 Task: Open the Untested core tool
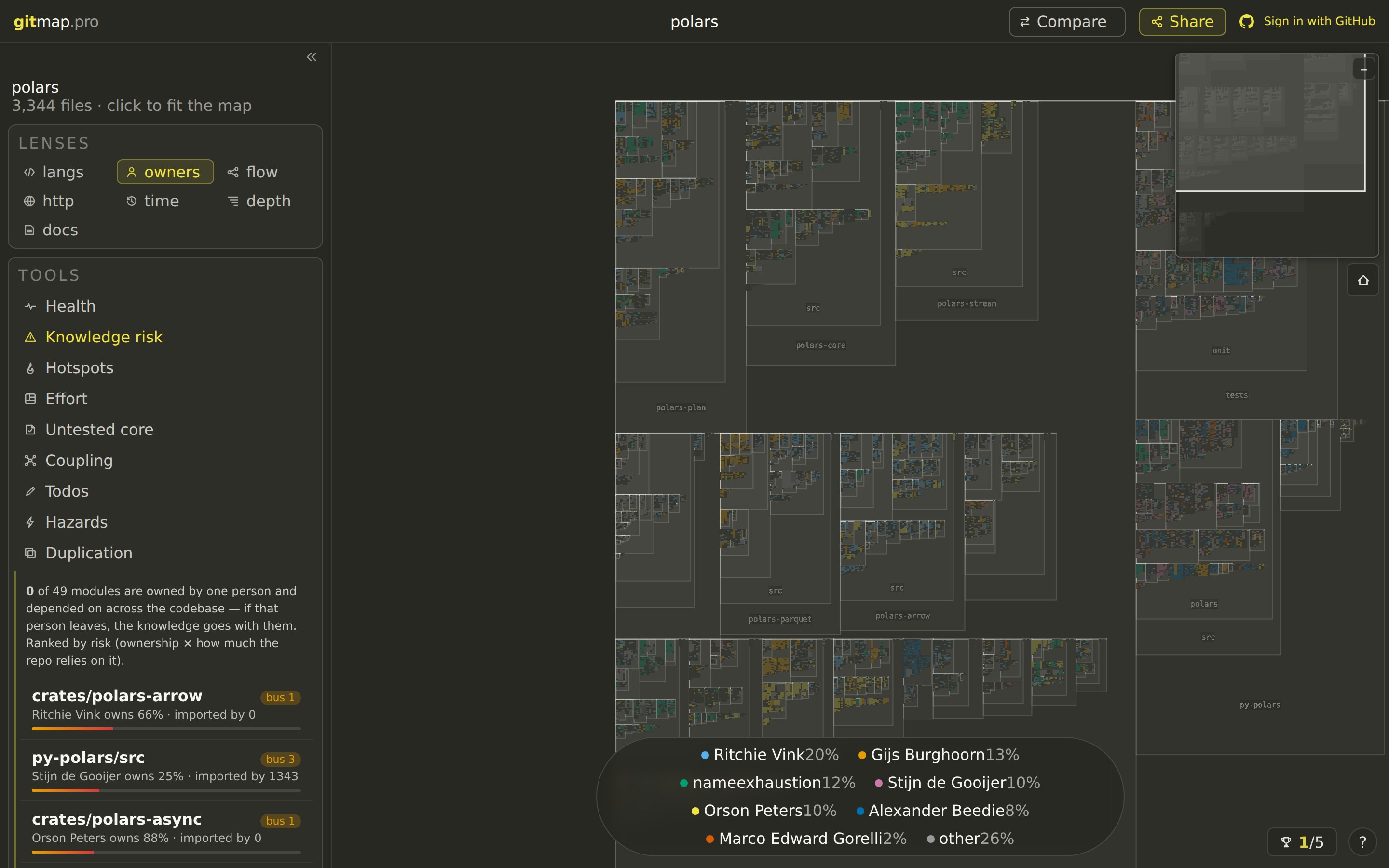click(165, 429)
